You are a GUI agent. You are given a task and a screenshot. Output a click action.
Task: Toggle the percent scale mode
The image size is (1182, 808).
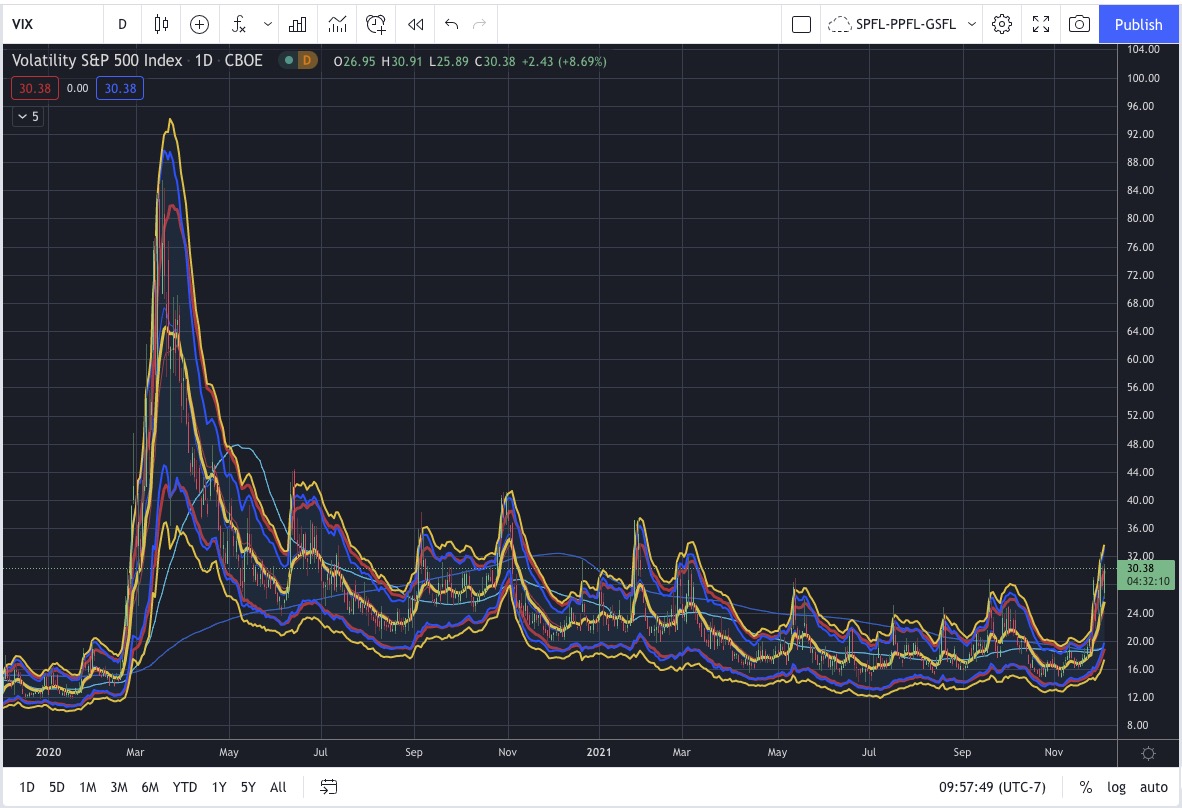pyautogui.click(x=1085, y=787)
